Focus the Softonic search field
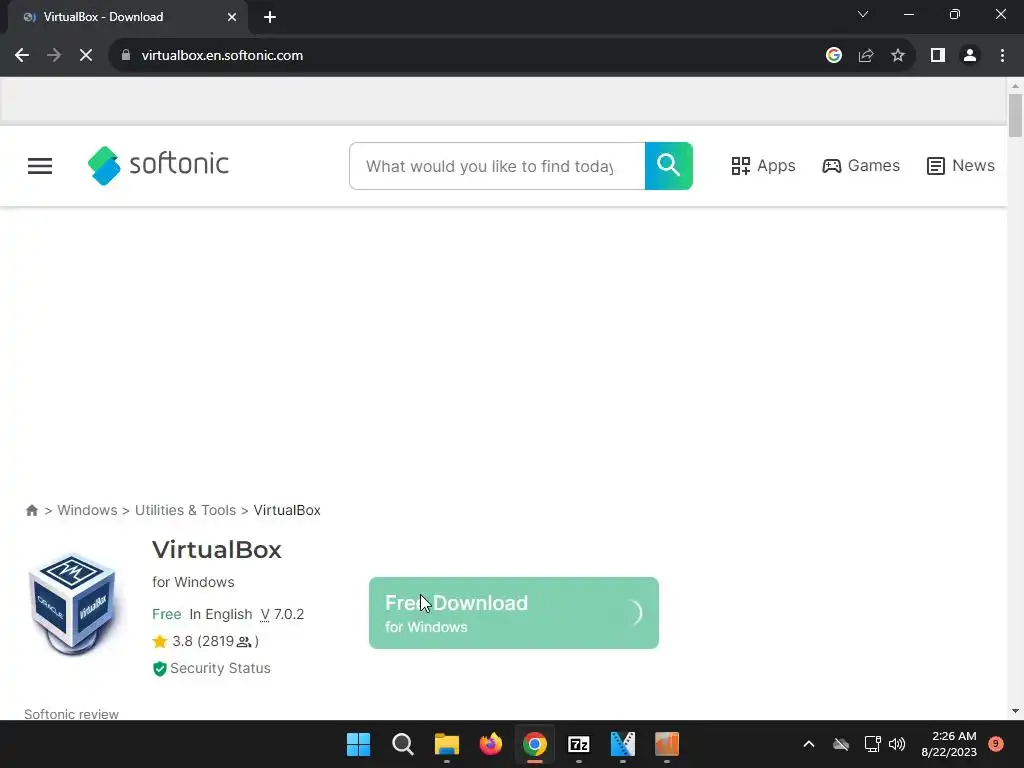This screenshot has width=1024, height=768. tap(497, 166)
